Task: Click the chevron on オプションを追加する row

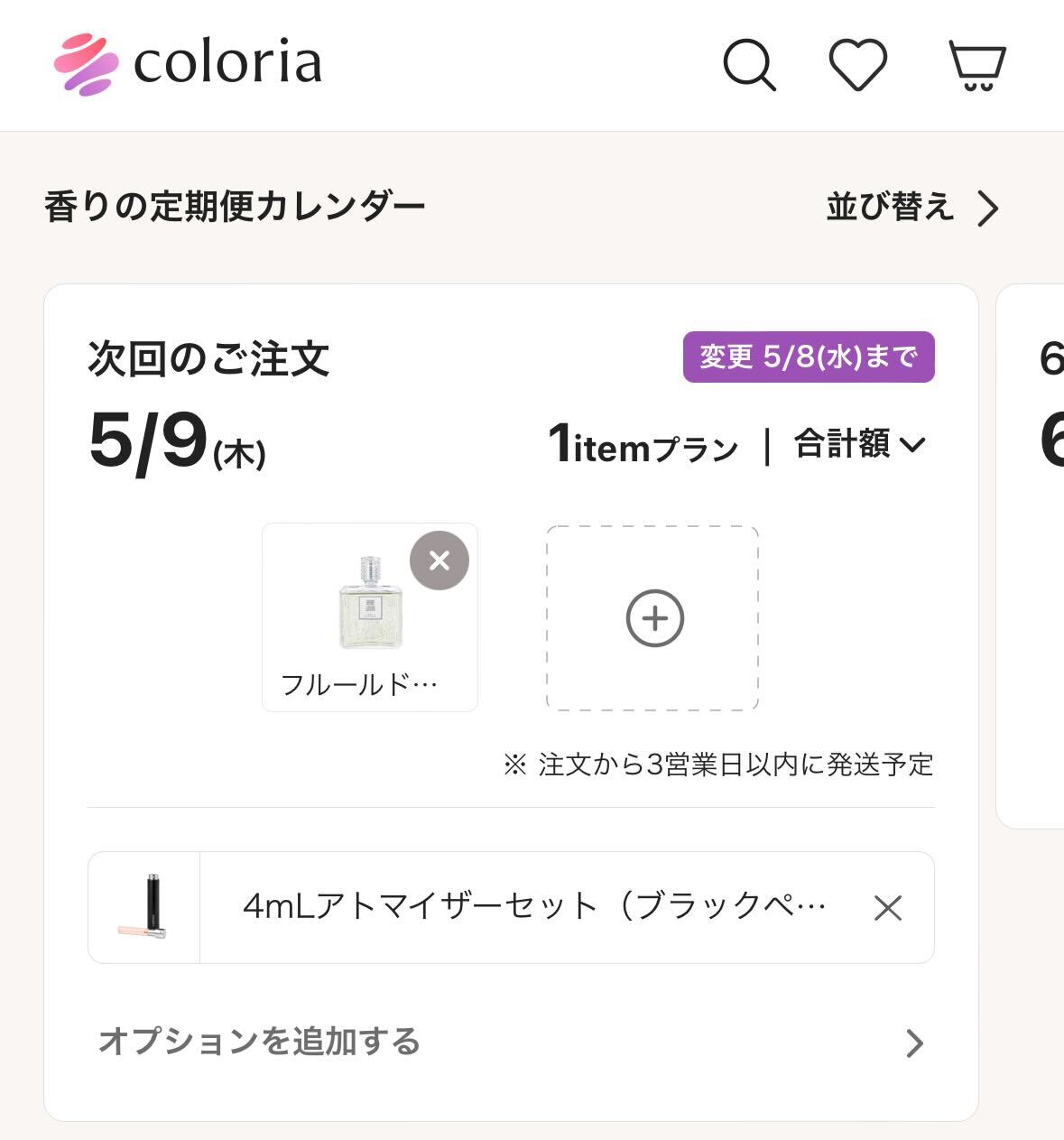Action: 914,1043
